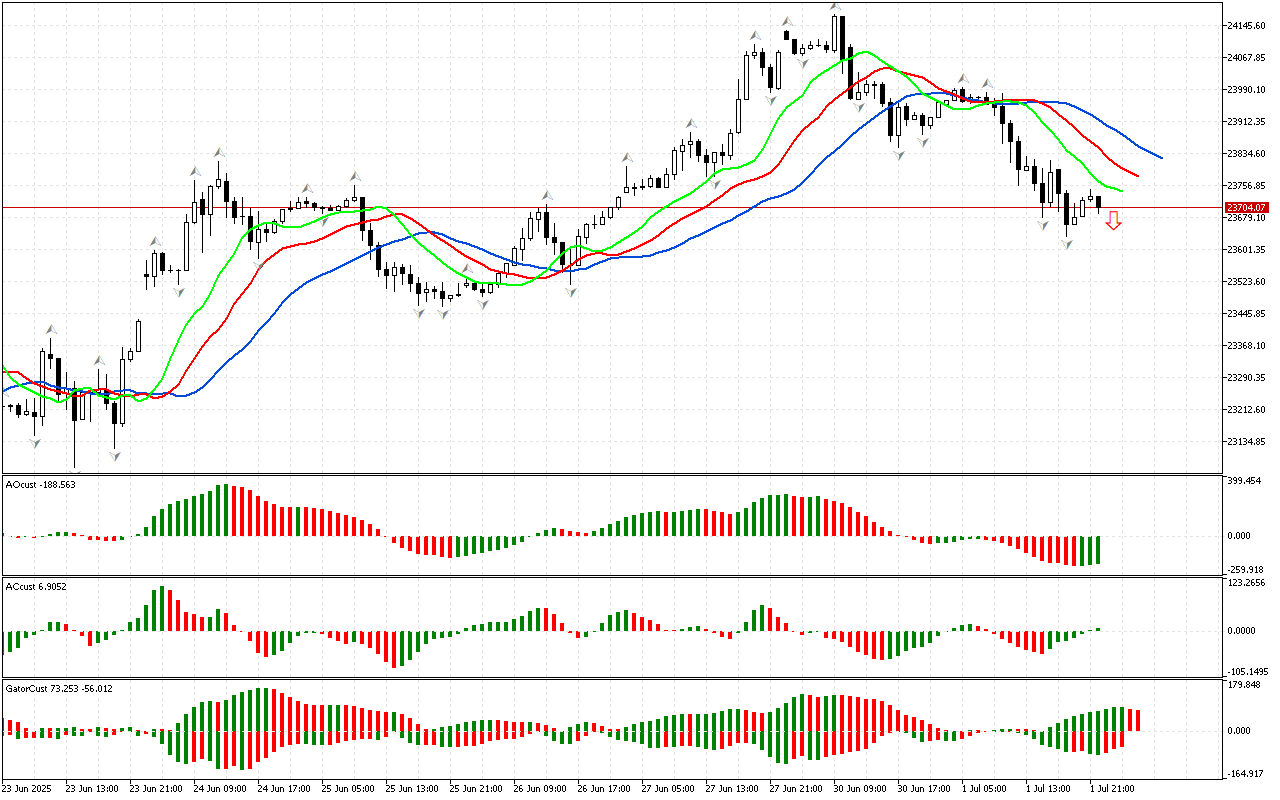Click the last candlestick on the price chart
The width and height of the screenshot is (1280, 800).
(x=1099, y=204)
